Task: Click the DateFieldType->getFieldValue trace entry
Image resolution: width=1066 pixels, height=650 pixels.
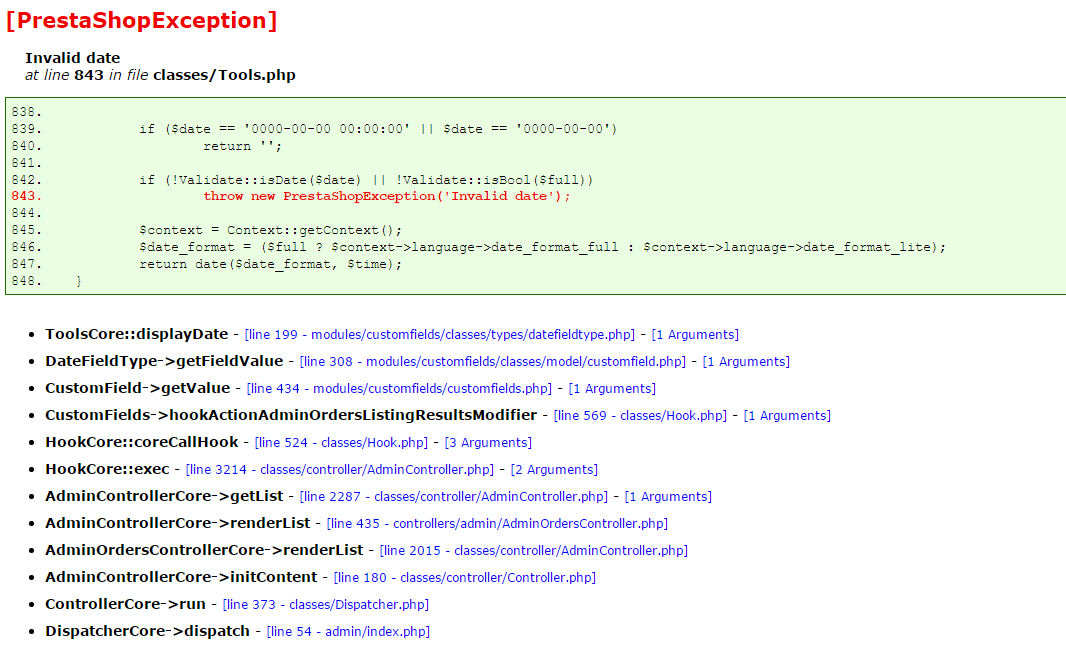Action: [x=164, y=361]
